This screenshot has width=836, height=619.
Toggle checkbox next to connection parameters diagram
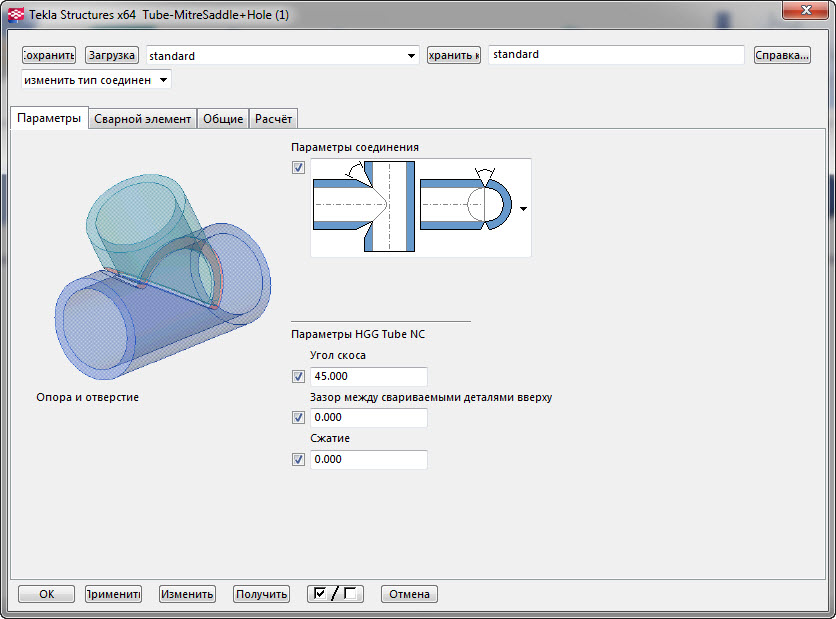click(x=298, y=168)
